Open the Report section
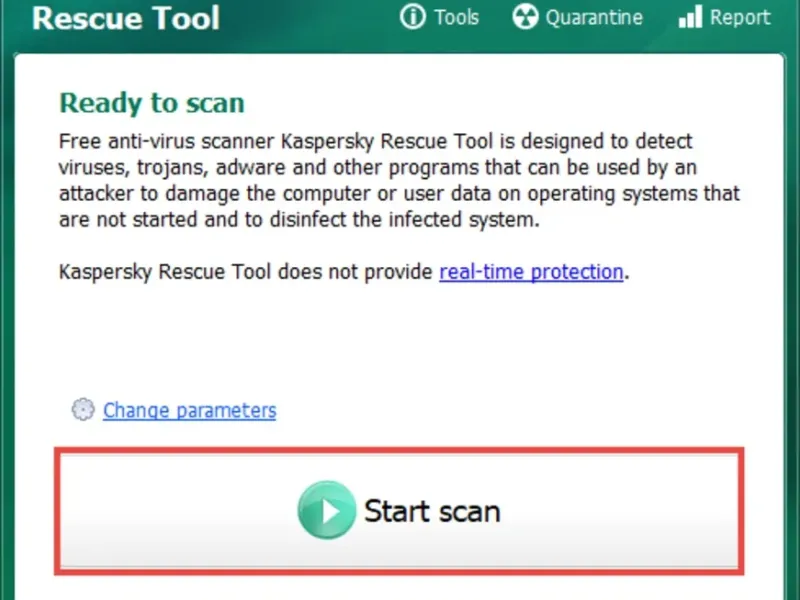800x600 pixels. click(x=740, y=18)
